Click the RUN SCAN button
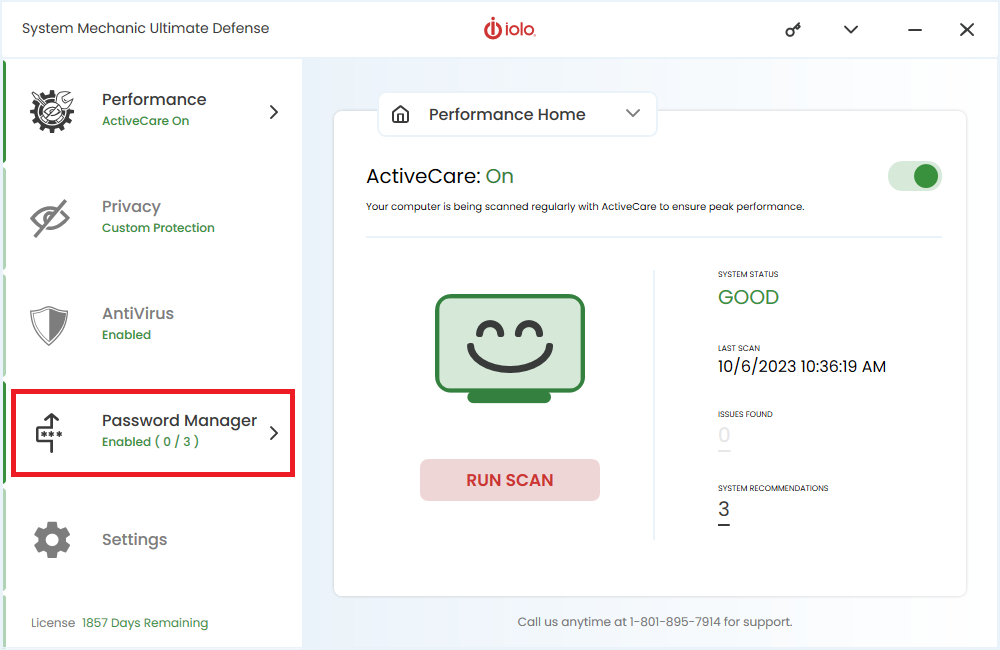Screen dimensions: 1000x650 tap(510, 480)
